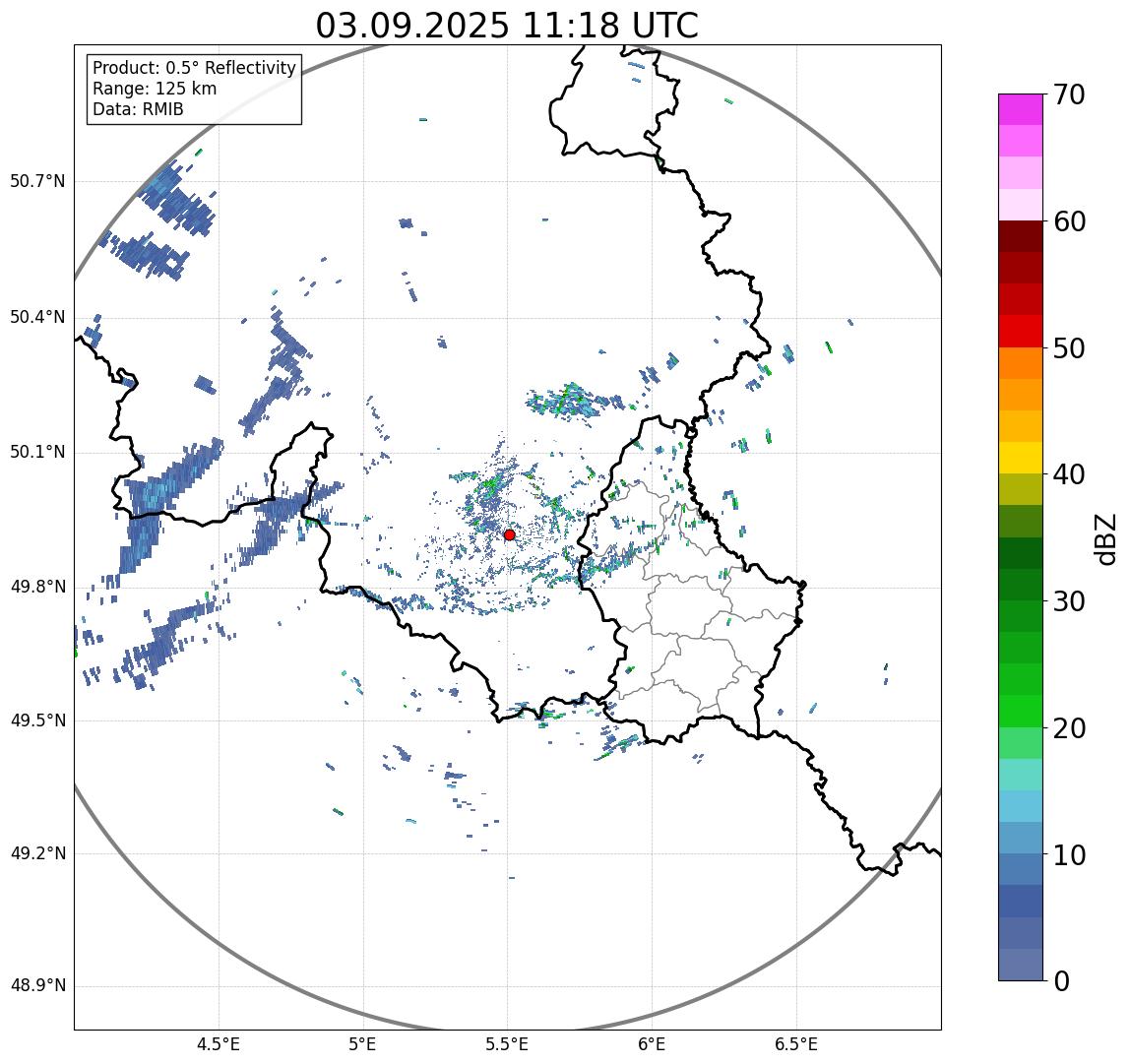Click the Data: RMIB text

coord(139,109)
